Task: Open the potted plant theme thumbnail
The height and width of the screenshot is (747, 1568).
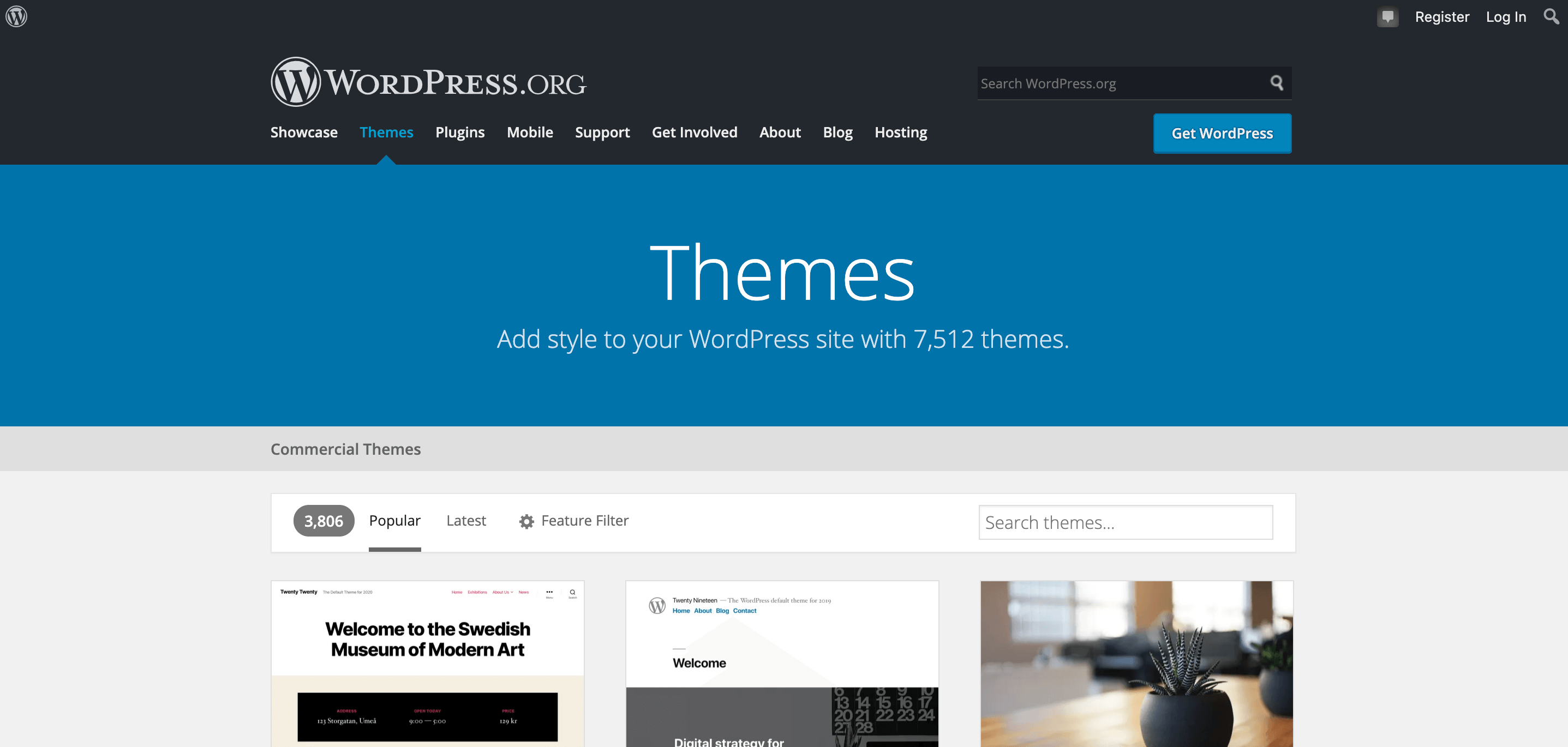Action: click(1136, 664)
